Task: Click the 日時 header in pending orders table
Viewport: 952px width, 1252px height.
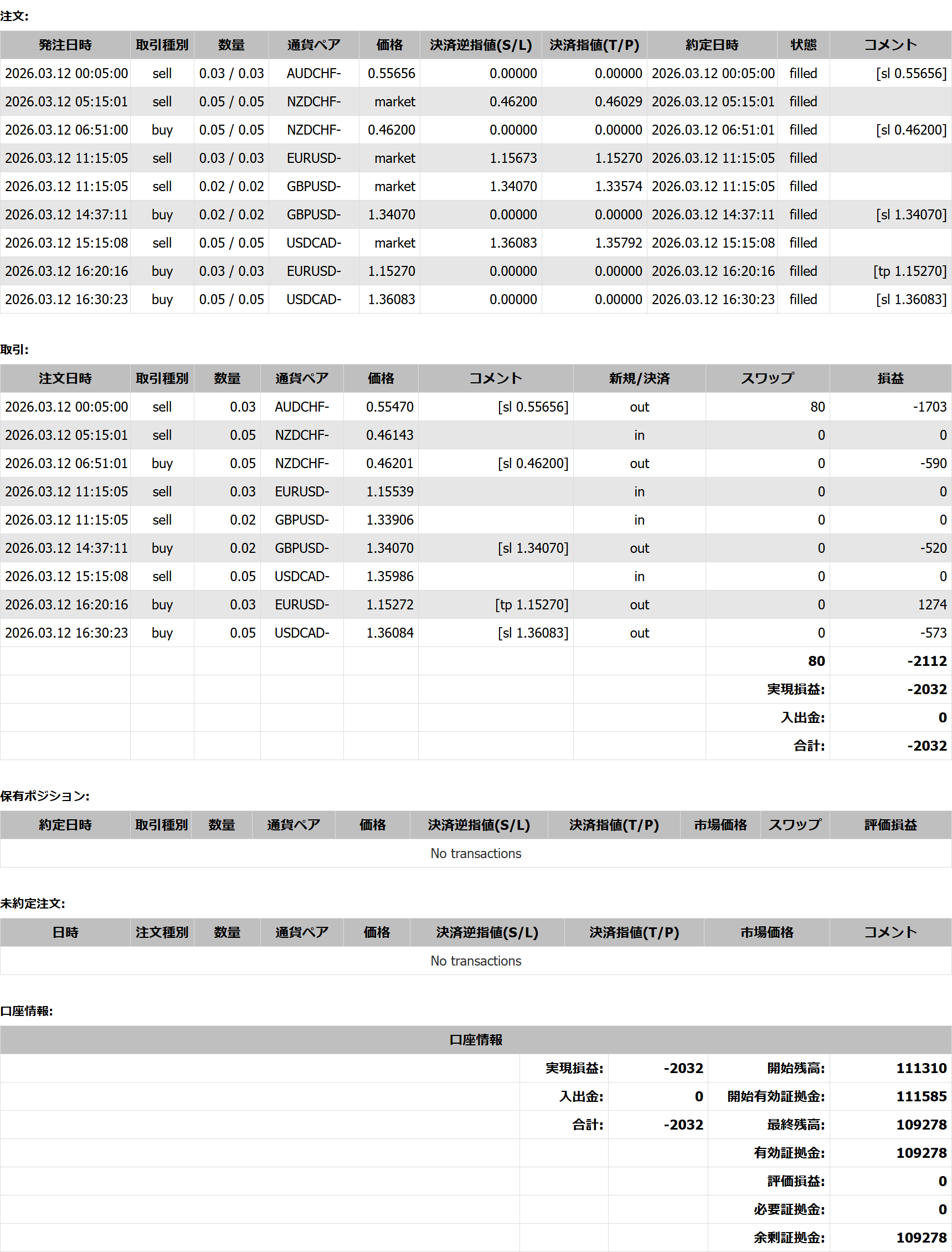Action: click(x=65, y=932)
